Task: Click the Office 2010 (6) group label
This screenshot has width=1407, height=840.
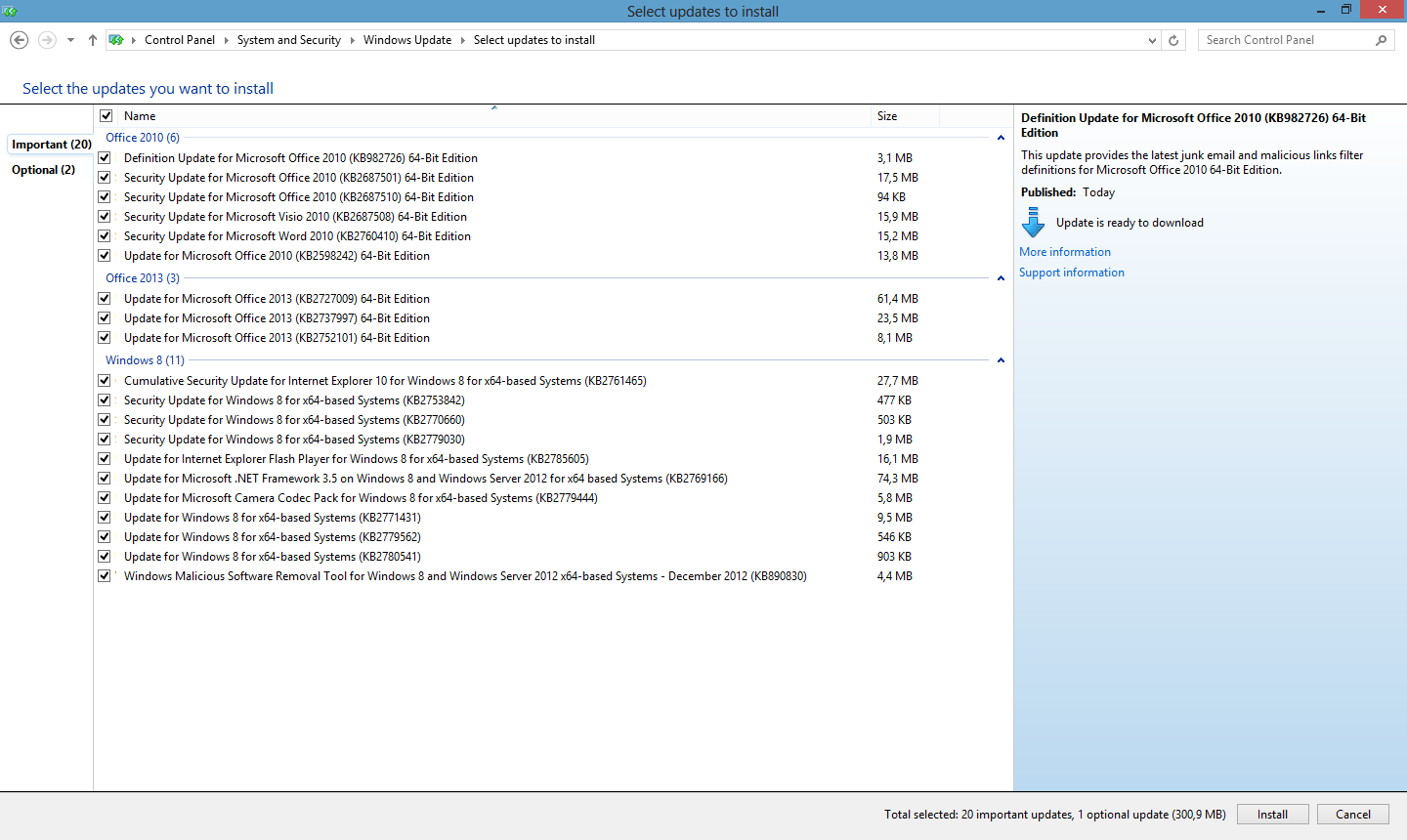Action: point(143,138)
